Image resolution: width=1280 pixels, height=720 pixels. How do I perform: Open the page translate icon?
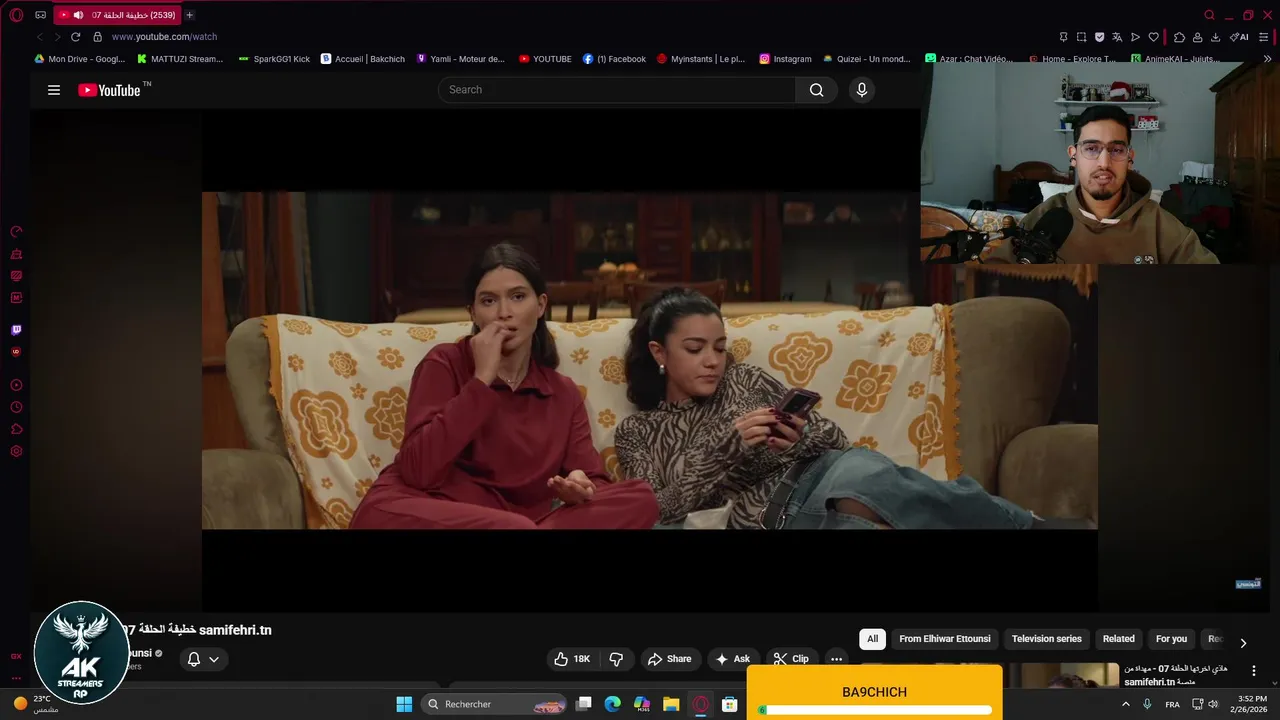pos(1118,37)
